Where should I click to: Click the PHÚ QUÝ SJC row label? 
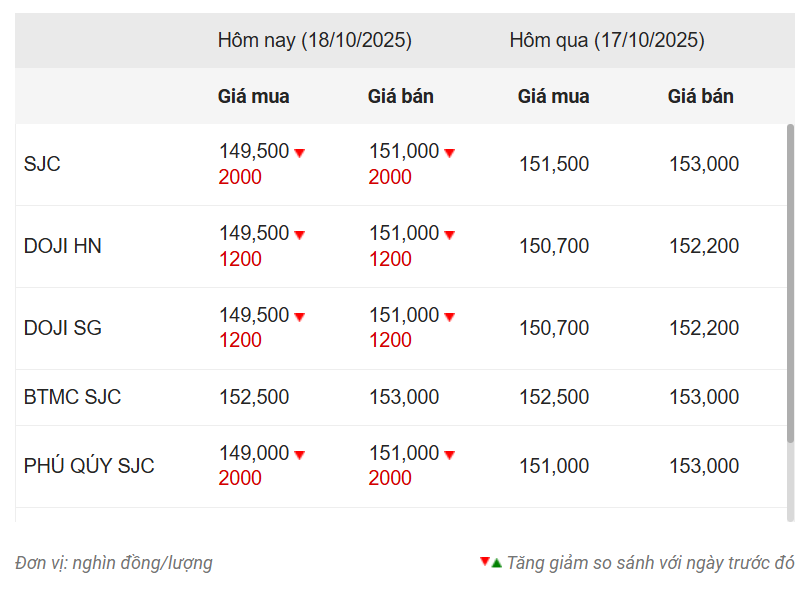coord(89,466)
